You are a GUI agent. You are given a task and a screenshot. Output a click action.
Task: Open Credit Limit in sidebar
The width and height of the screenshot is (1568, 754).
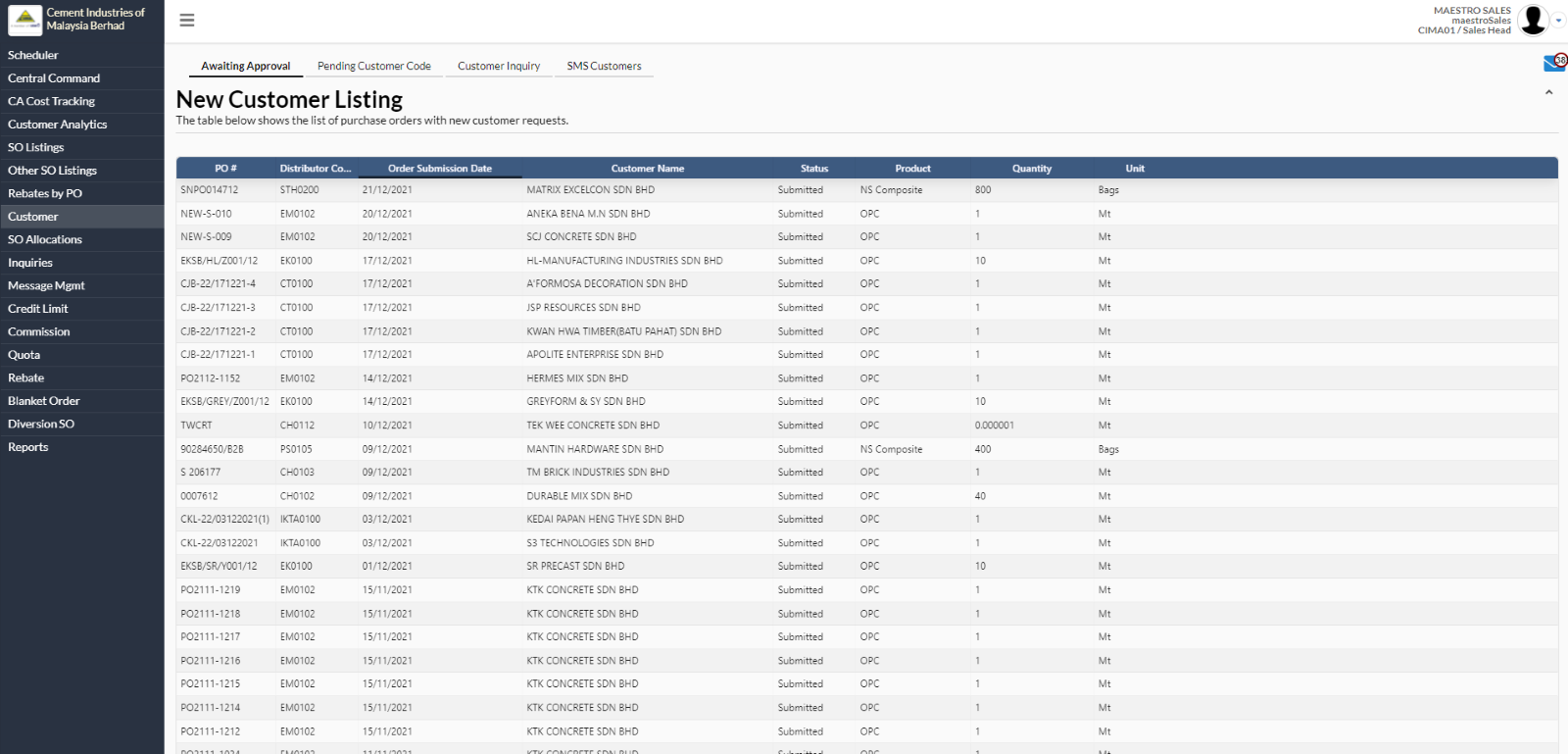click(82, 309)
